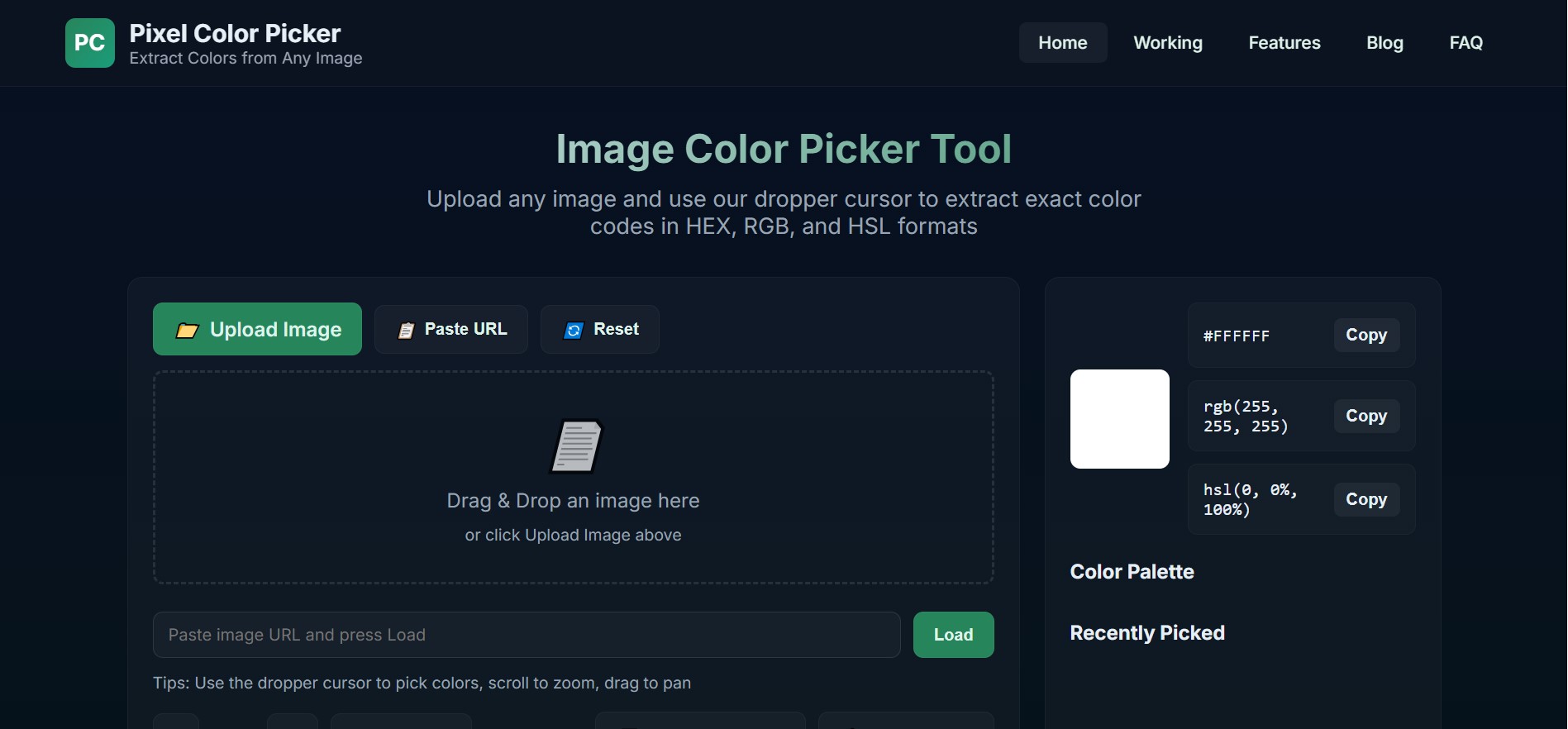Screen dimensions: 1568x729
Task: Focus the Paste image URL input field
Action: pos(526,635)
